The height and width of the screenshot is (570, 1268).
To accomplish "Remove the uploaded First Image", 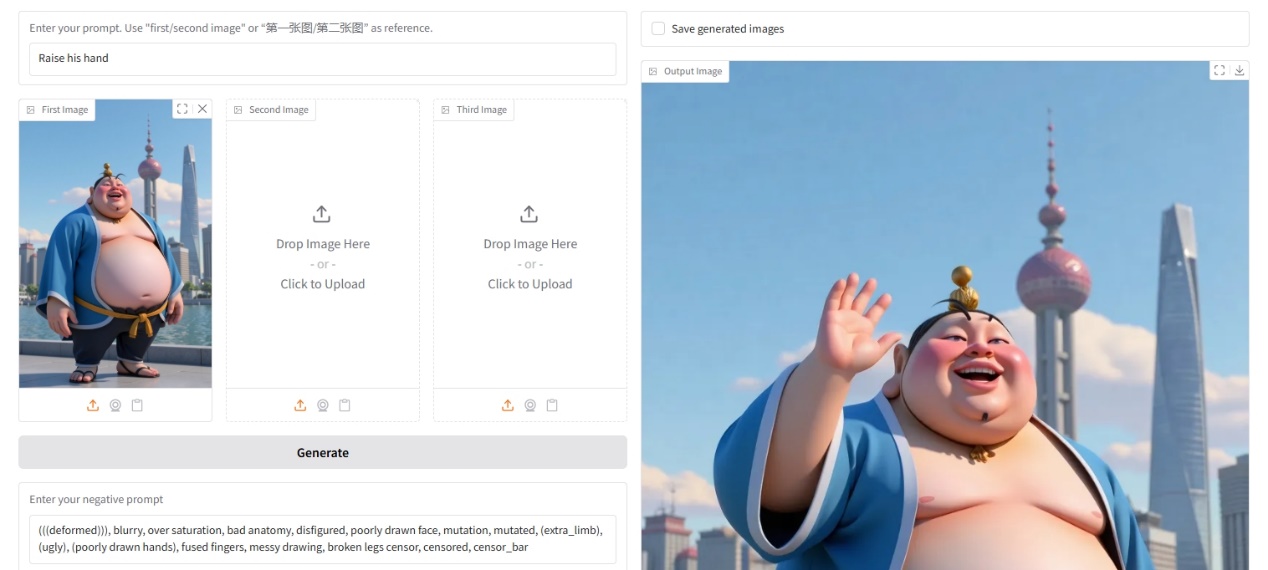I will click(202, 109).
